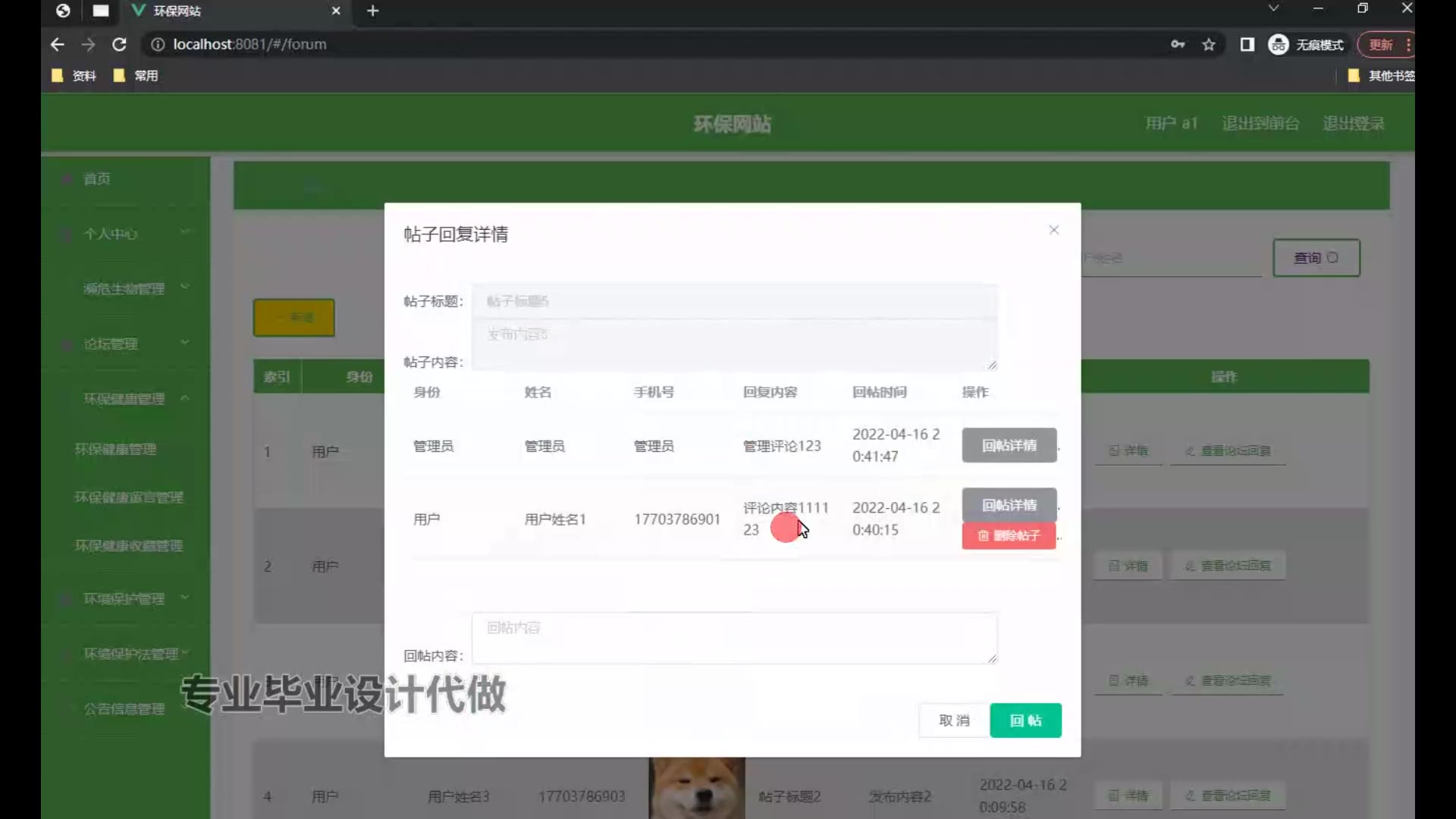Expand 个人中心 sidebar menu
Image resolution: width=1456 pixels, height=819 pixels.
click(126, 234)
